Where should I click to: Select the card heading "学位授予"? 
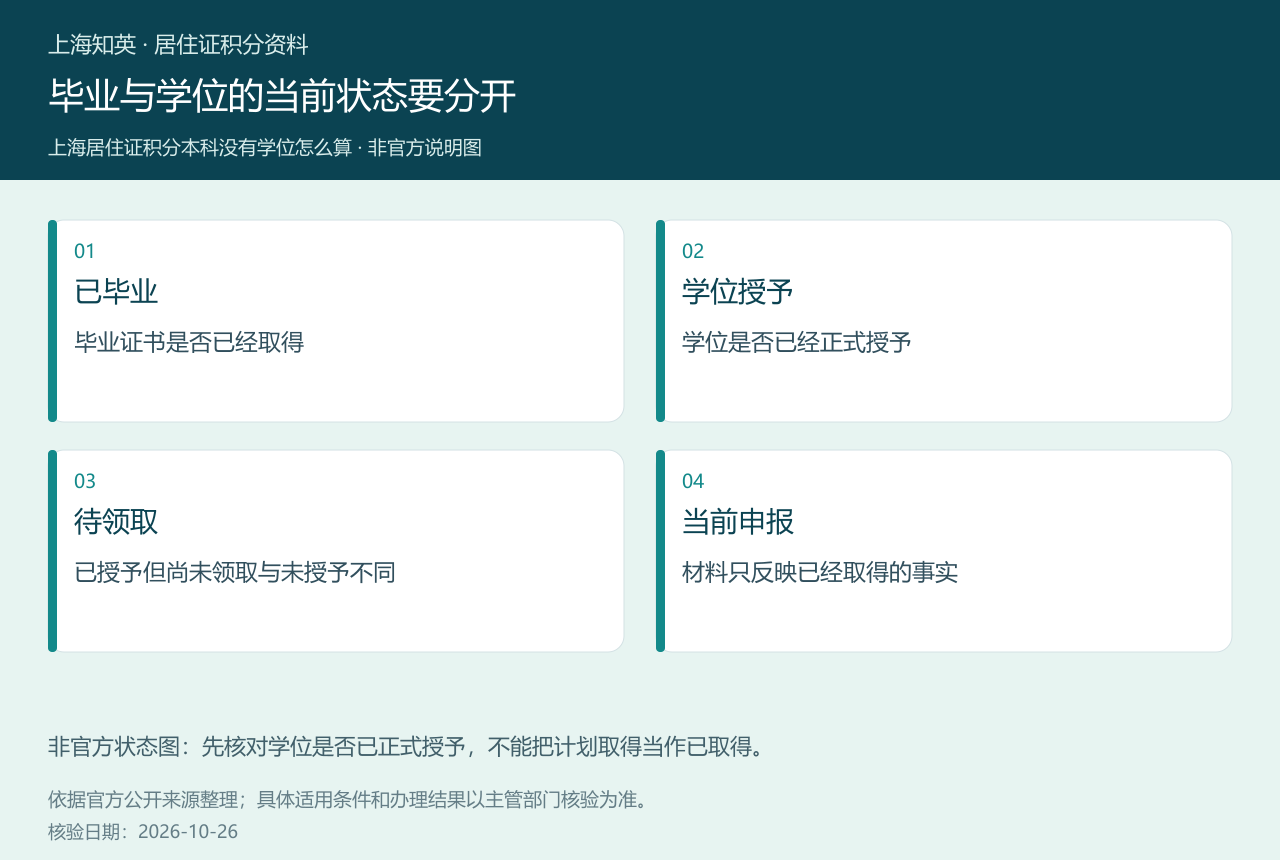(738, 292)
